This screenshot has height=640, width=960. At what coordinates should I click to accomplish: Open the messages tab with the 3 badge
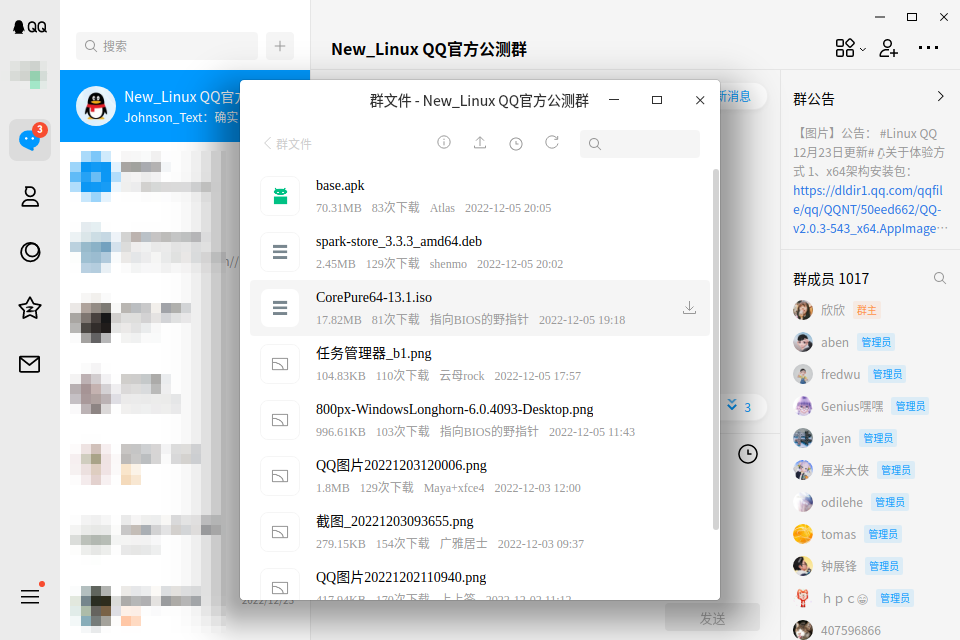pos(29,140)
